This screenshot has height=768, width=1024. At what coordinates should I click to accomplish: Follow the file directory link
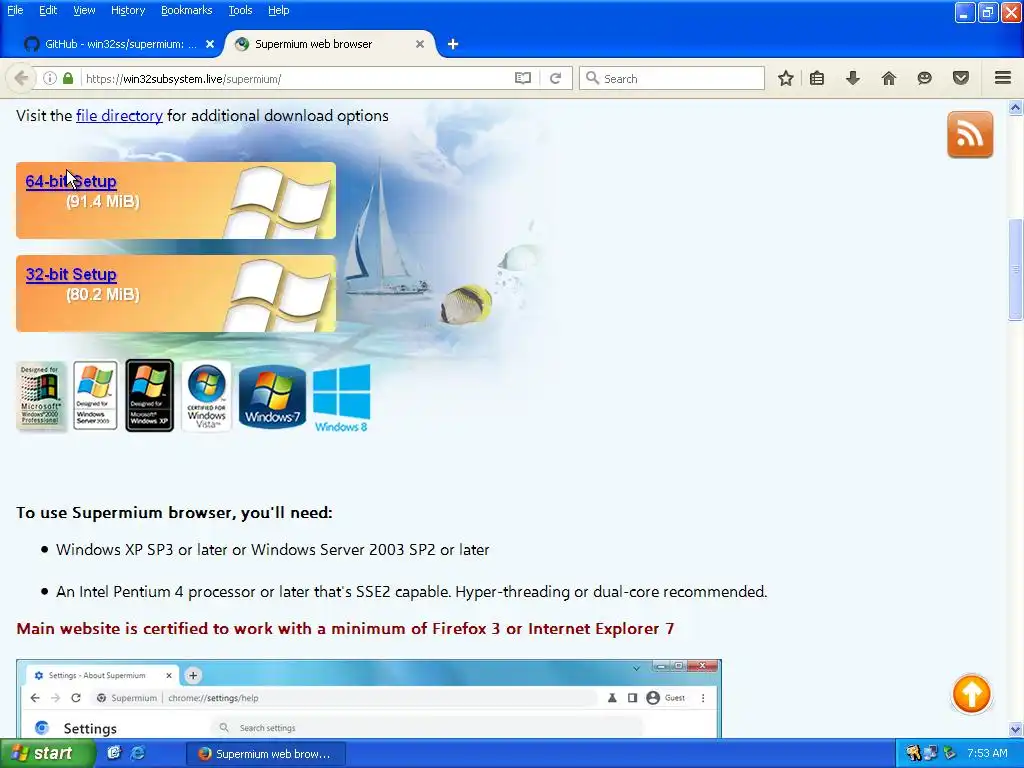120,116
